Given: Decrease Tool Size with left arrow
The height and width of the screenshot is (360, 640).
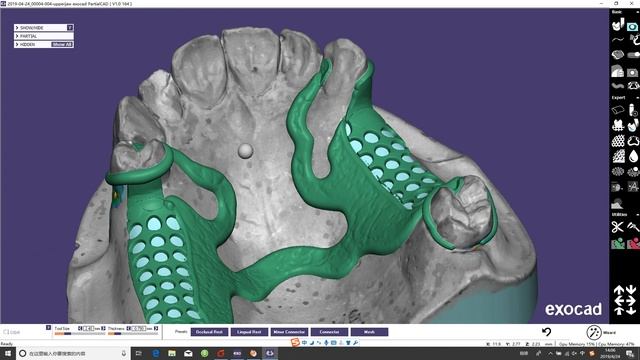Looking at the screenshot, I should pos(80,328).
